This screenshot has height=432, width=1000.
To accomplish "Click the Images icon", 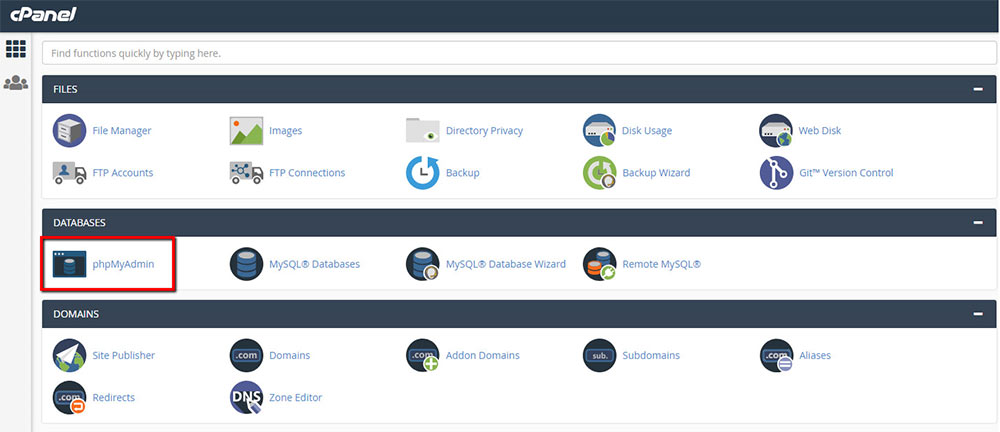I will click(246, 131).
